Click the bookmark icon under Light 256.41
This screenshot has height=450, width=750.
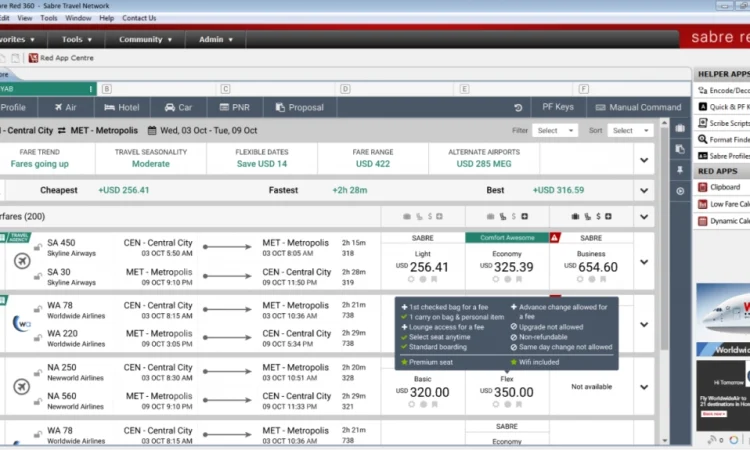434,279
